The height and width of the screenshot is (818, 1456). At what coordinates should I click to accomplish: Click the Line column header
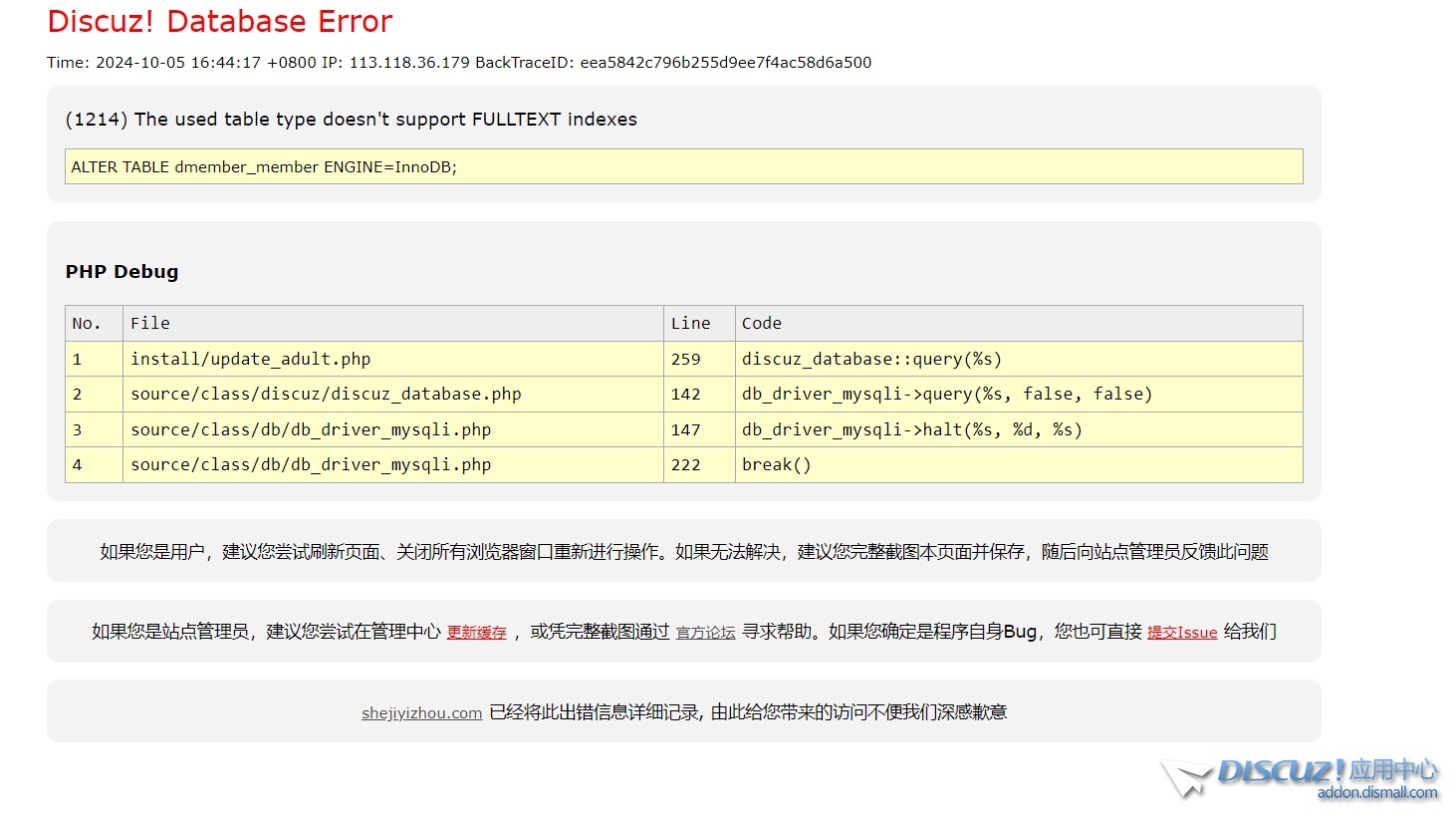click(690, 324)
